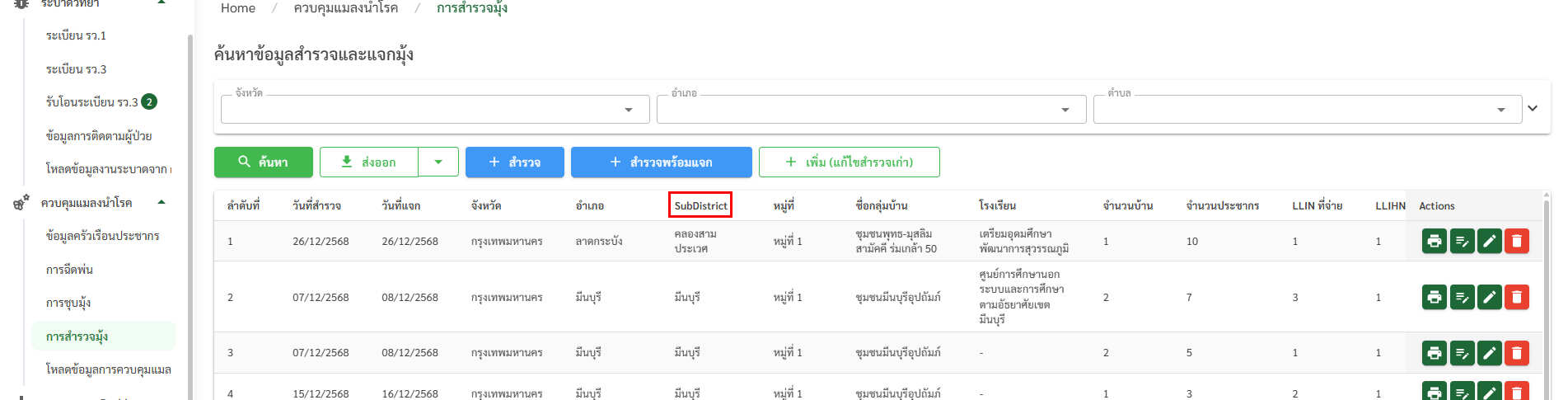Click the edit-note icon in row 1
Screen dimensions: 1568x400
coord(1462,241)
